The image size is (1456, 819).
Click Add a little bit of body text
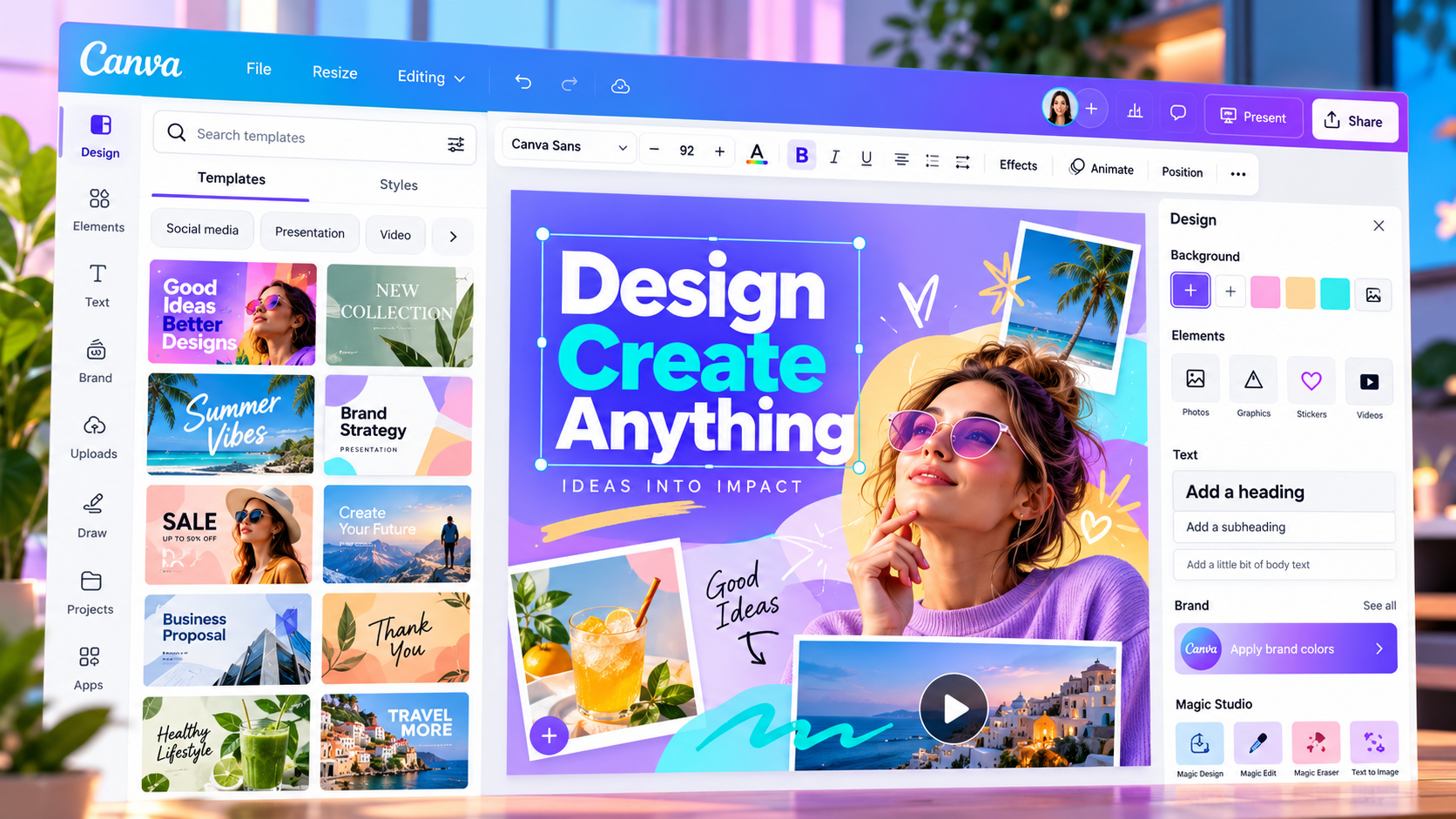(1284, 565)
